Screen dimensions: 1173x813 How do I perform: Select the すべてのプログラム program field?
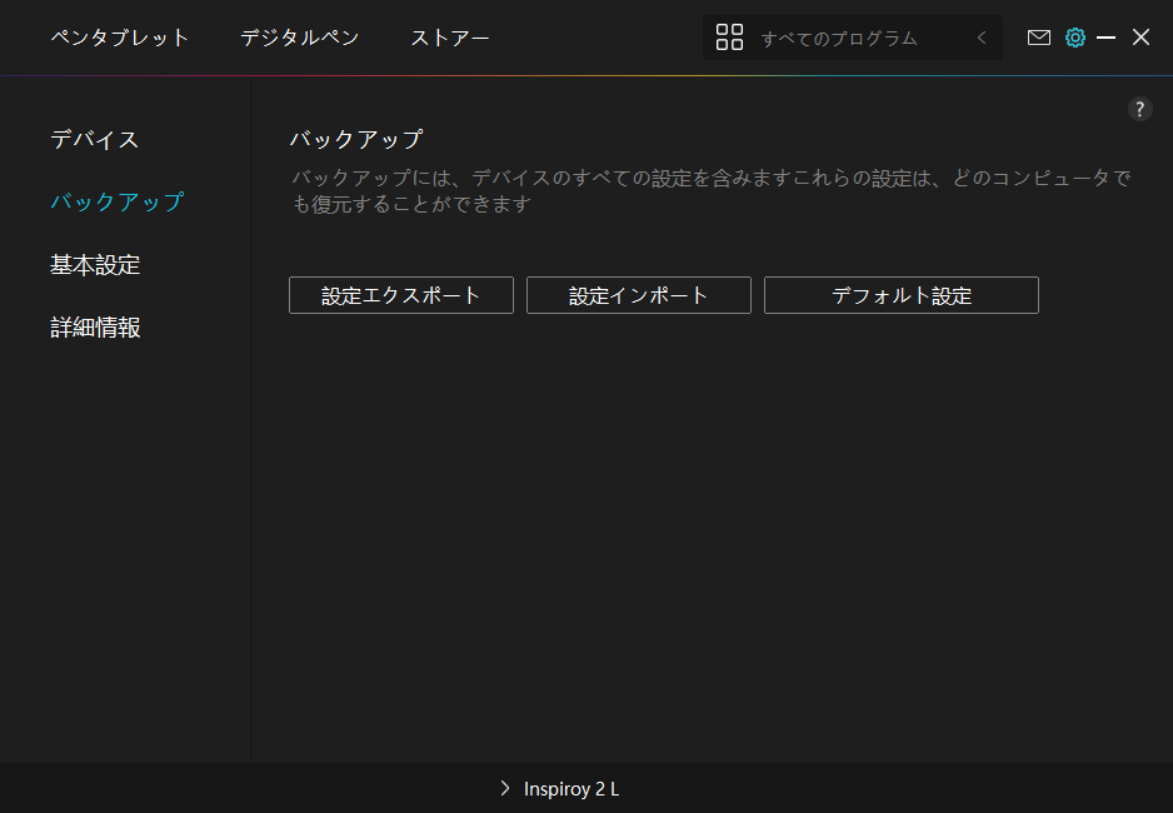839,39
